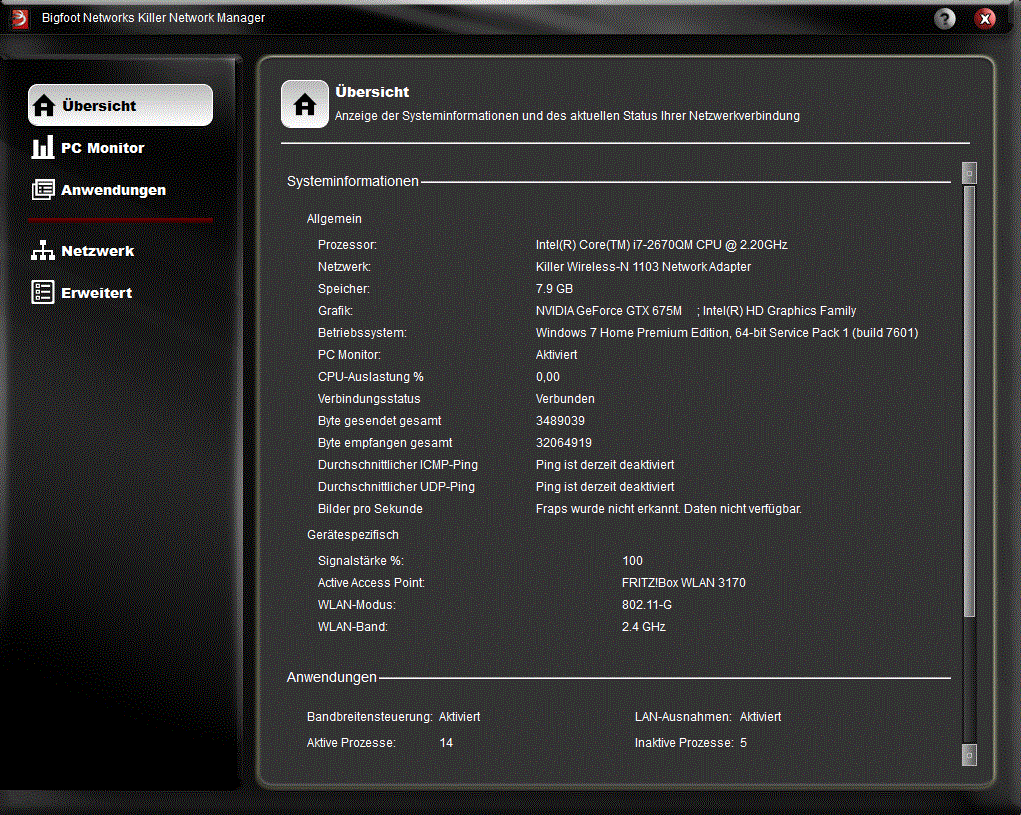This screenshot has height=815, width=1021.
Task: Click the Bigfoot Killer logo icon
Action: [x=20, y=19]
